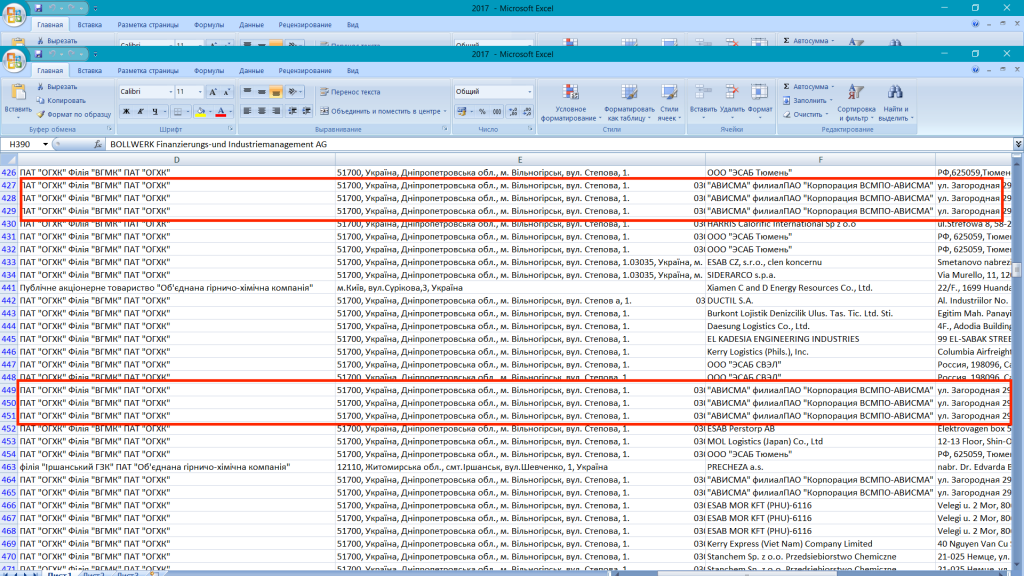The width and height of the screenshot is (1024, 576).
Task: Toggle bold (Ж) formatting
Action: 127,111
